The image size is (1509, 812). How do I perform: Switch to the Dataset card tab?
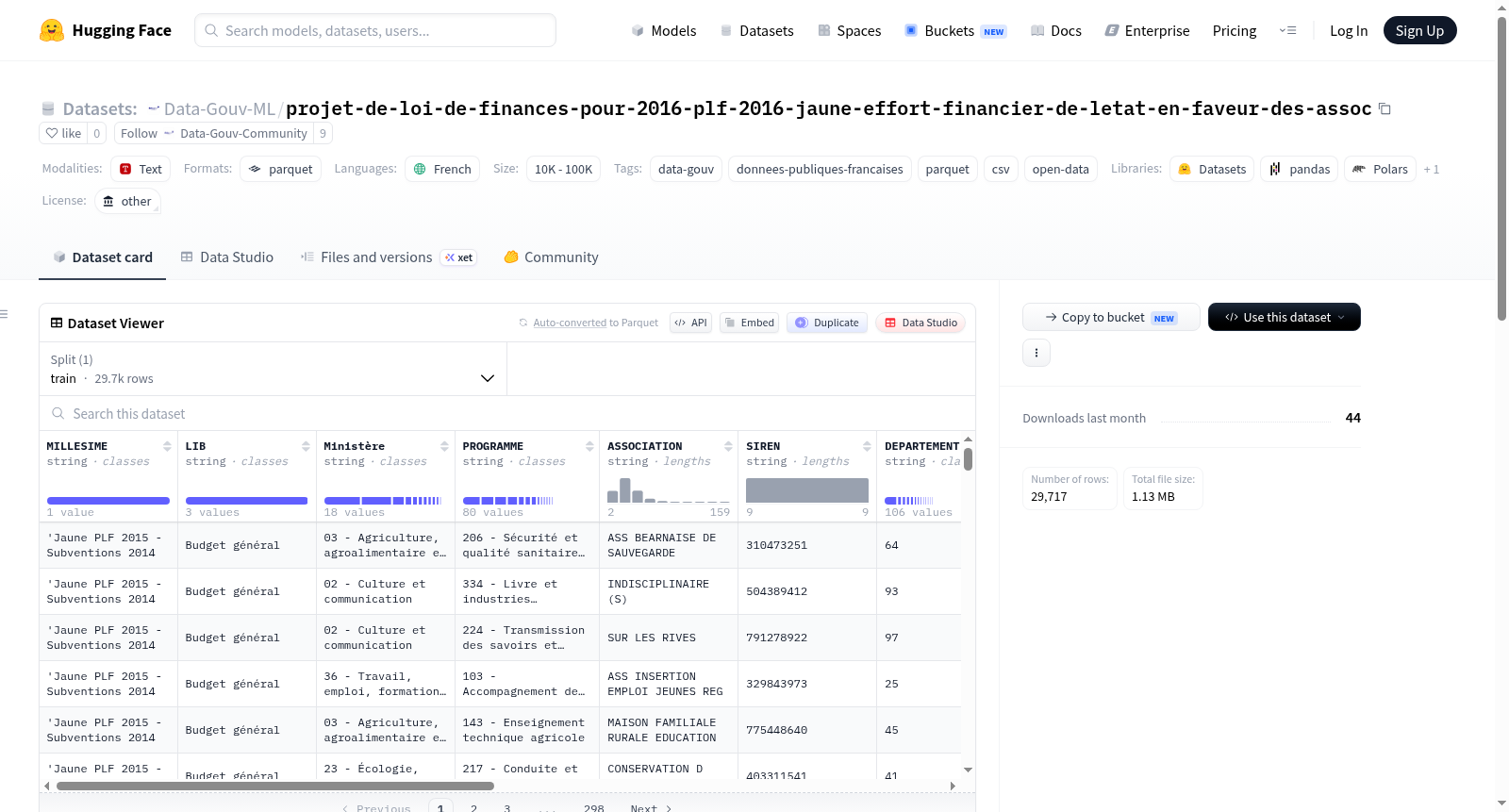point(102,257)
